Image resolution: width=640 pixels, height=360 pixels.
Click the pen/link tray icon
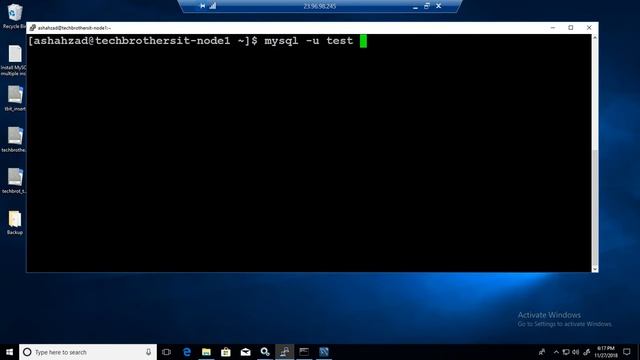pyautogui.click(x=587, y=352)
